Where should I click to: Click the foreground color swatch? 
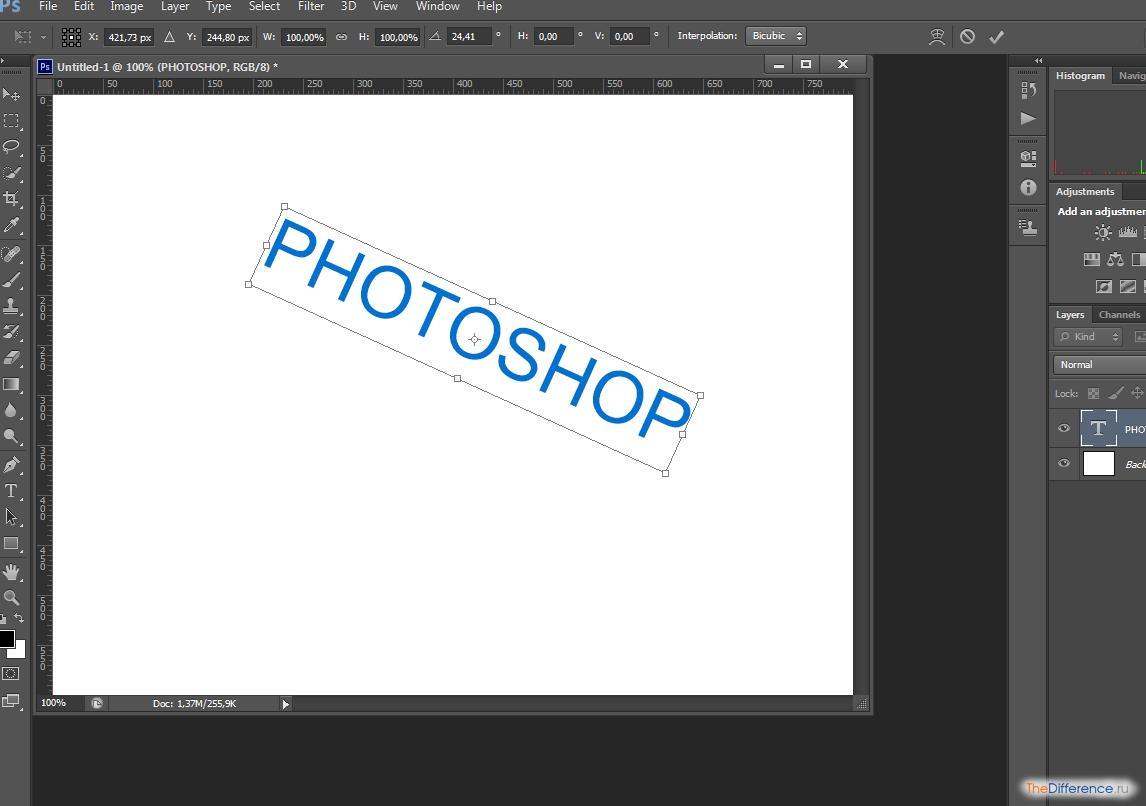pyautogui.click(x=5, y=639)
